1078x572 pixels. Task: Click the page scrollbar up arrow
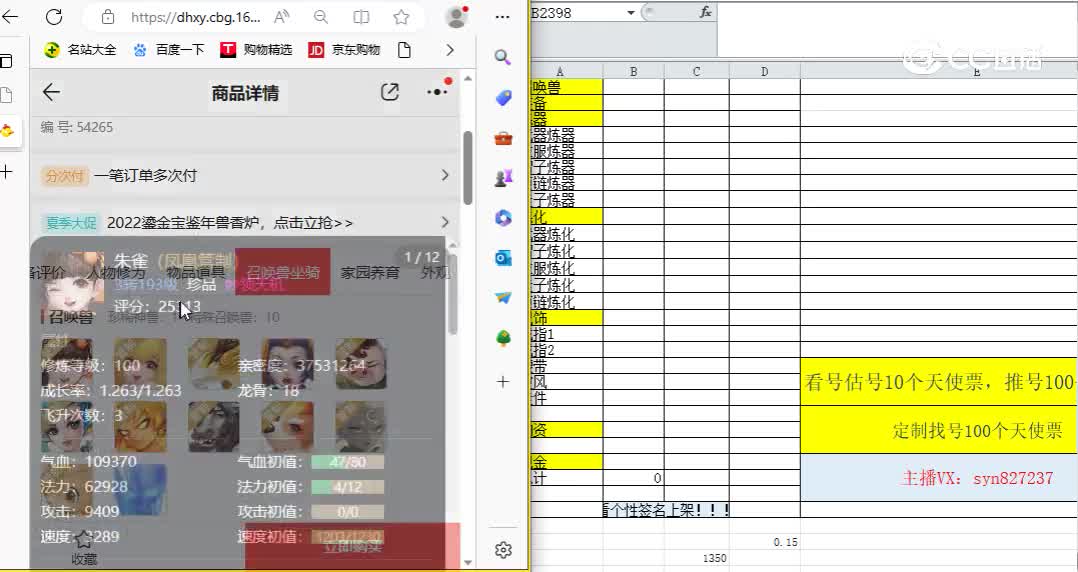468,78
